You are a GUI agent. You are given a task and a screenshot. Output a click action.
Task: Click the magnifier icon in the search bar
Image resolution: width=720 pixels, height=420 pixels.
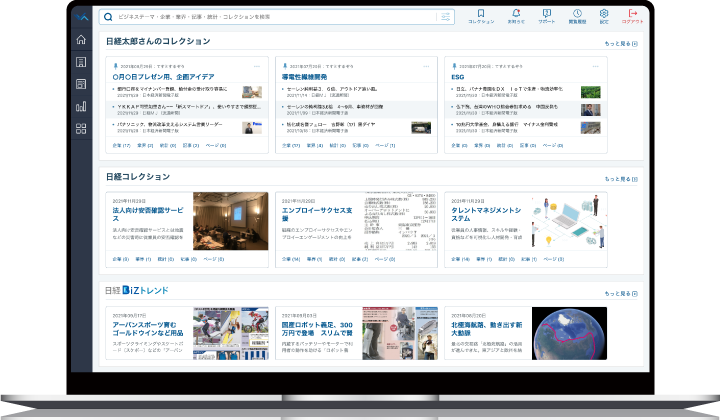click(x=108, y=17)
